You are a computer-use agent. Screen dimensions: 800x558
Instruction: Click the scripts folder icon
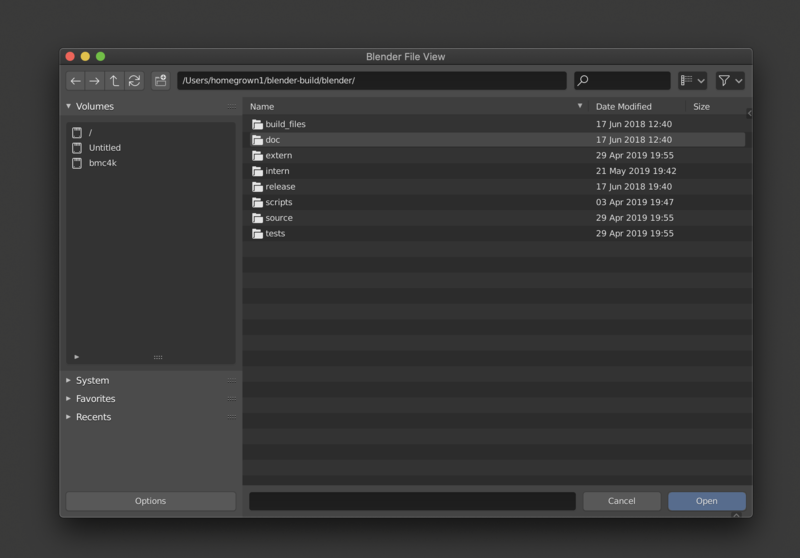coord(257,202)
